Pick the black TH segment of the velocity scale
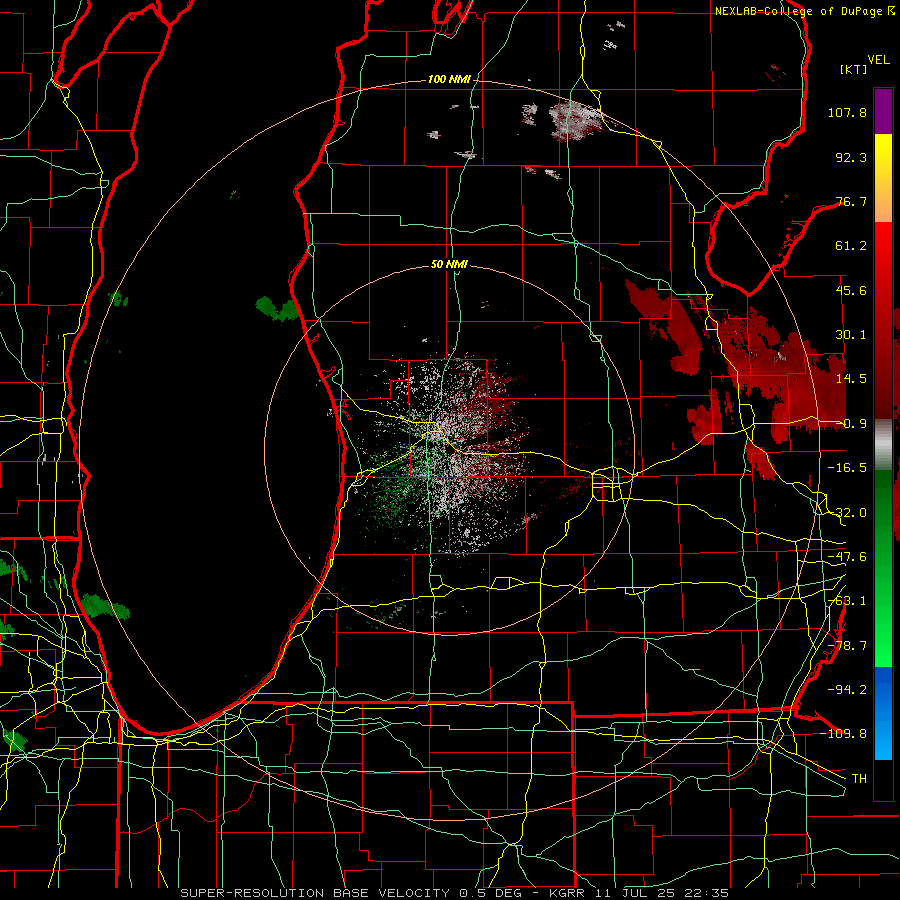 [x=883, y=779]
